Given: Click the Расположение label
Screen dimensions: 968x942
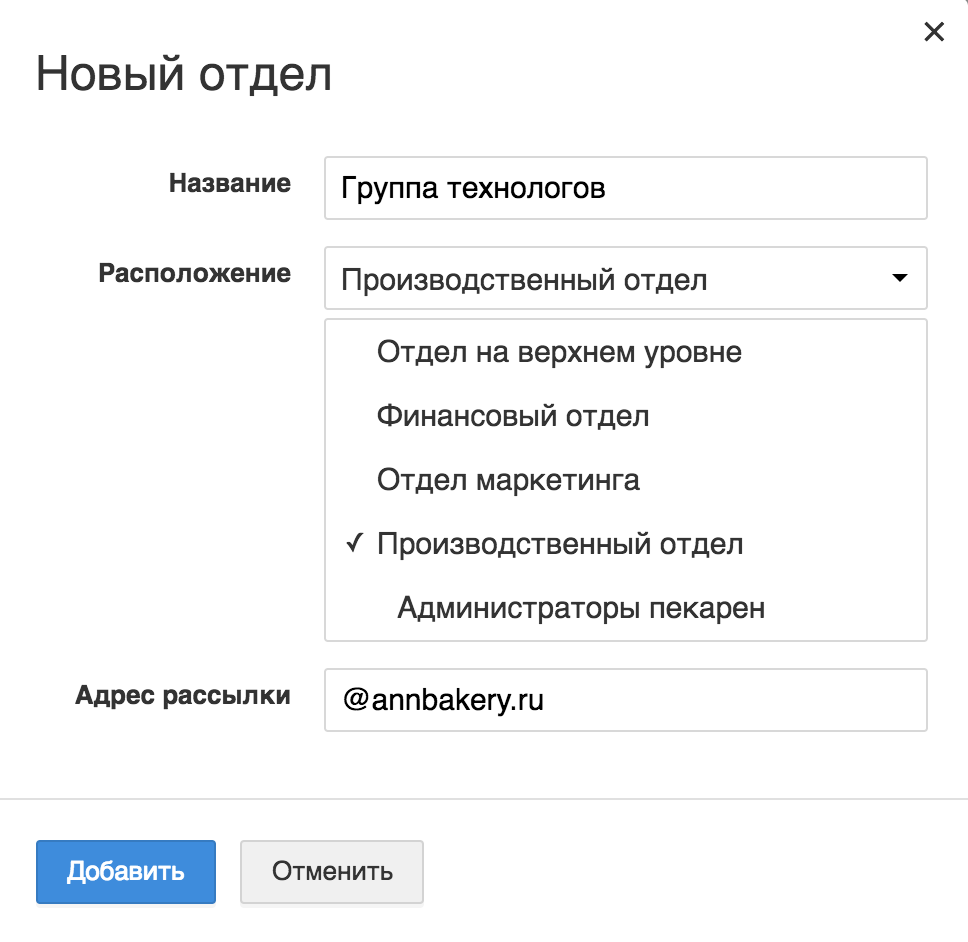Looking at the screenshot, I should pyautogui.click(x=195, y=273).
